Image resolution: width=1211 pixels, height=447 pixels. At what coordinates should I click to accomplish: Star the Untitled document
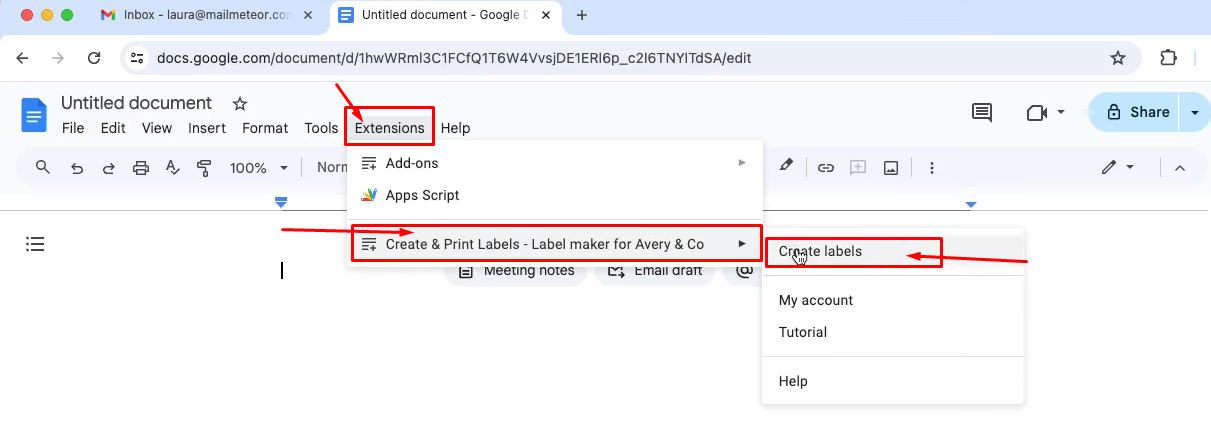click(x=239, y=104)
